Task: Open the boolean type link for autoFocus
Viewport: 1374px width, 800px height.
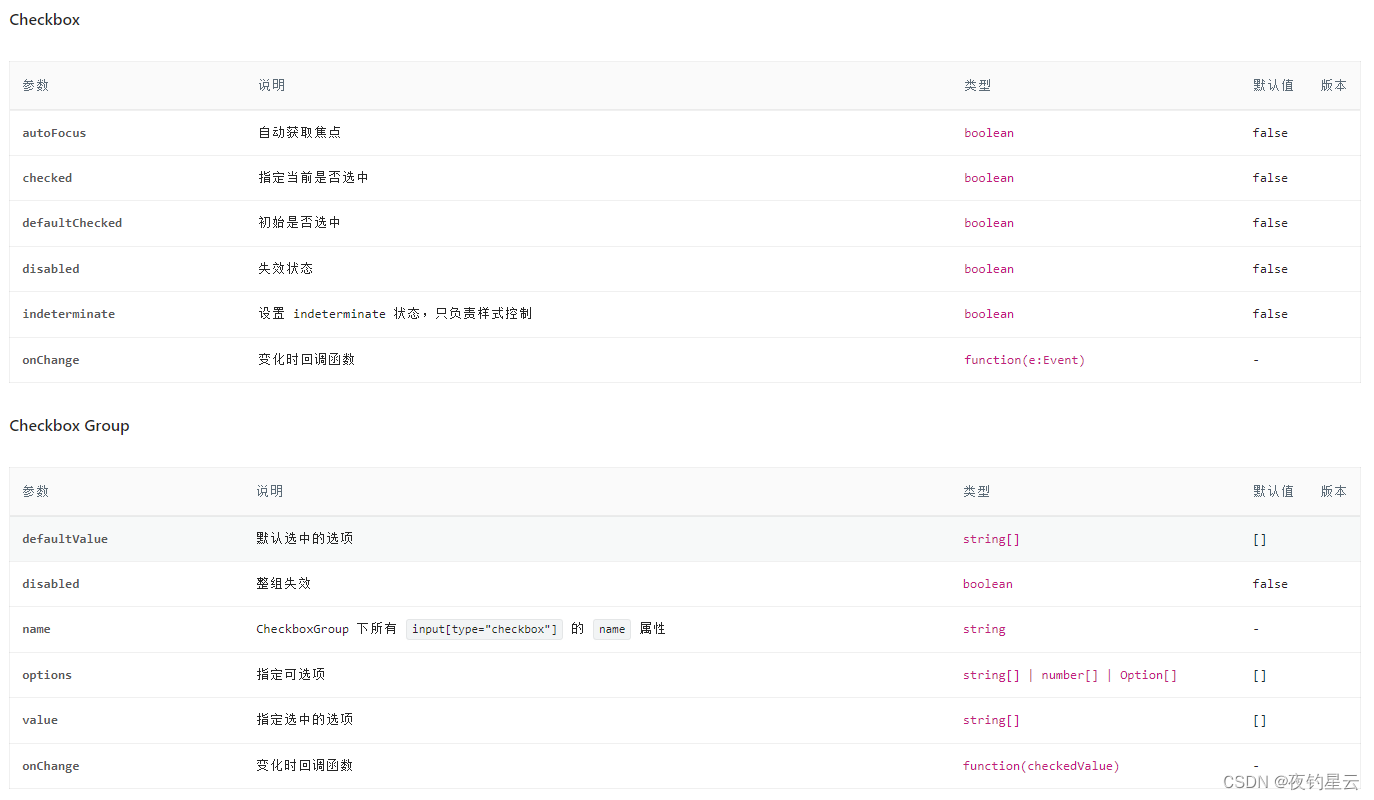Action: point(988,132)
